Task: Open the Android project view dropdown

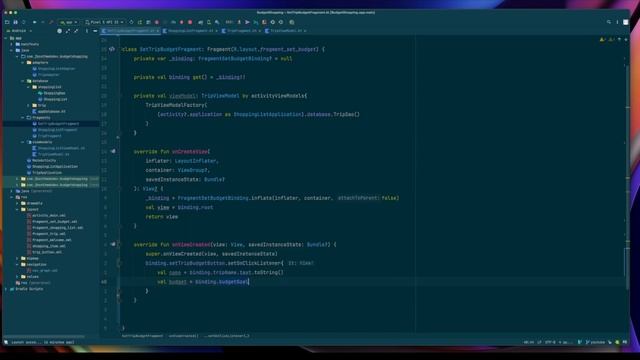Action: (x=19, y=31)
